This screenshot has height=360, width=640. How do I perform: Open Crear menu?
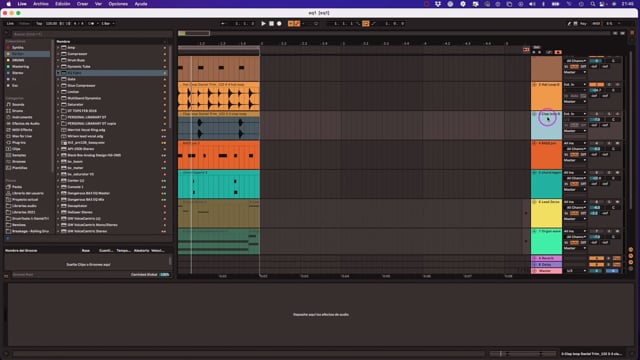82,4
